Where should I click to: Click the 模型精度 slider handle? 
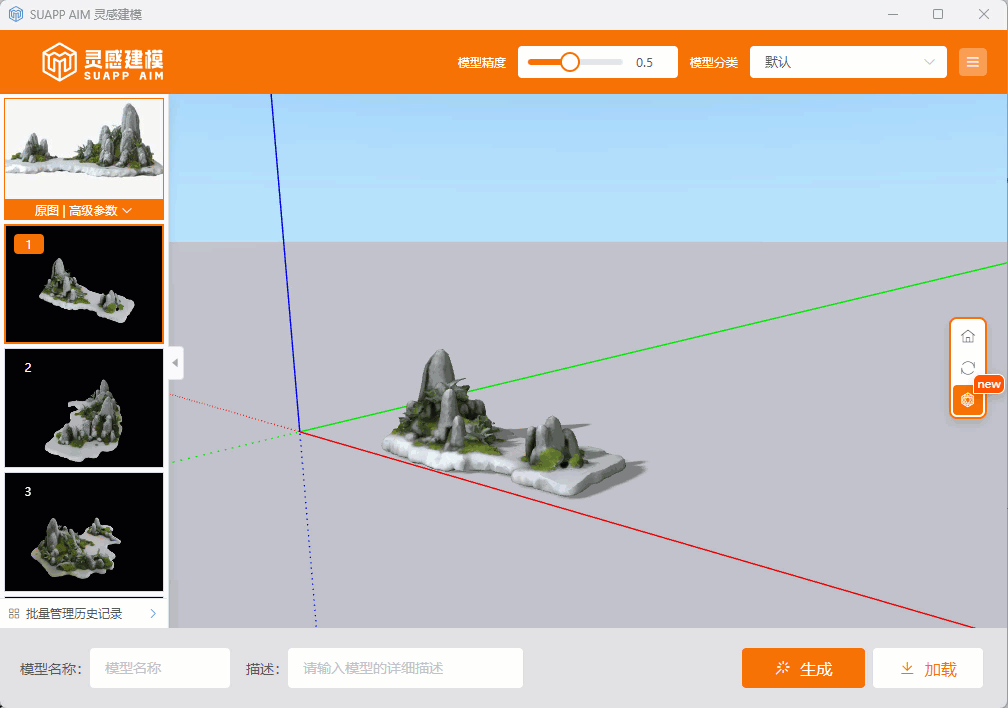tap(570, 62)
